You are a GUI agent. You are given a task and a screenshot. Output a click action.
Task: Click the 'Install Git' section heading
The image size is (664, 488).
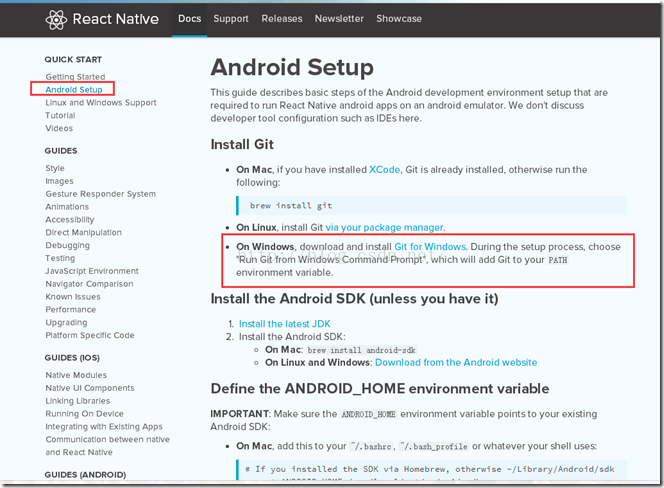[242, 144]
